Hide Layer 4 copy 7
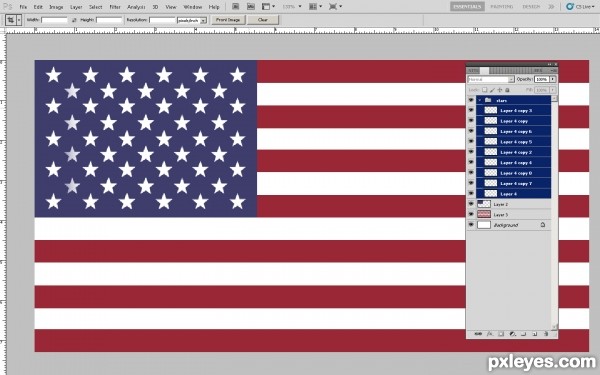Screen dimensions: 600x375 coord(471,183)
